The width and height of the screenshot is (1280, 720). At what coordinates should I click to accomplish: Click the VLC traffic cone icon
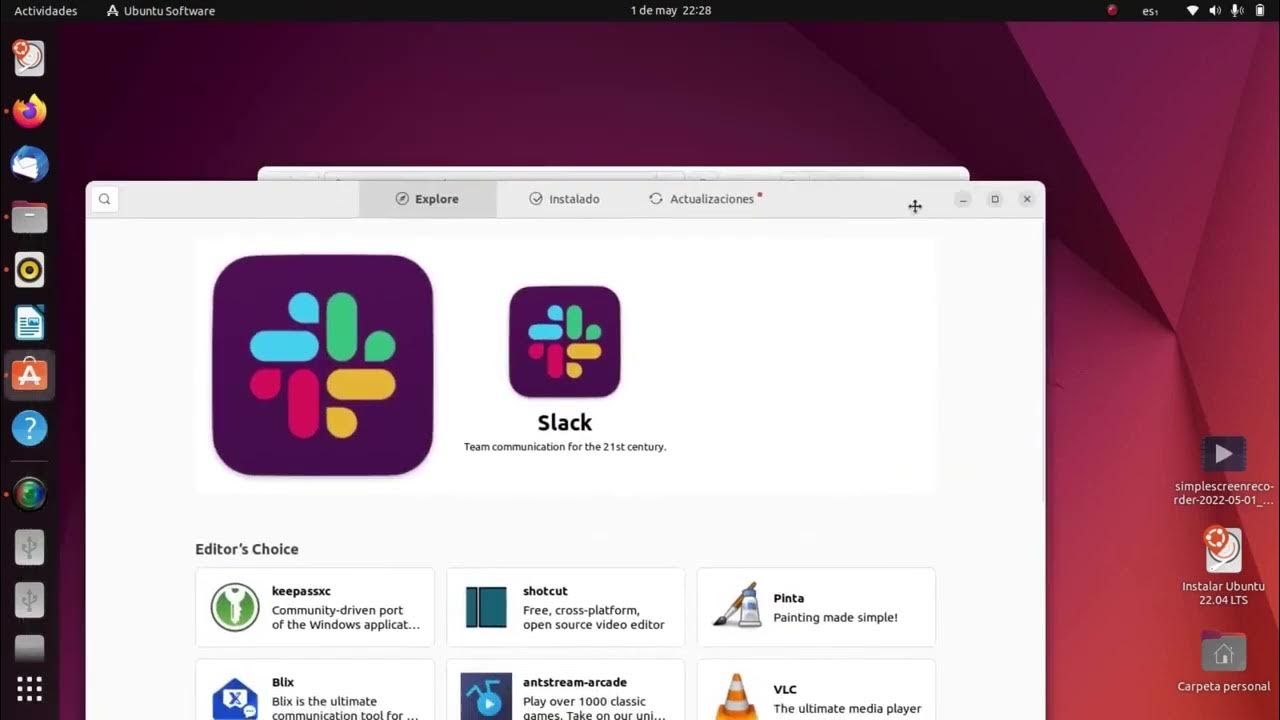pos(736,697)
